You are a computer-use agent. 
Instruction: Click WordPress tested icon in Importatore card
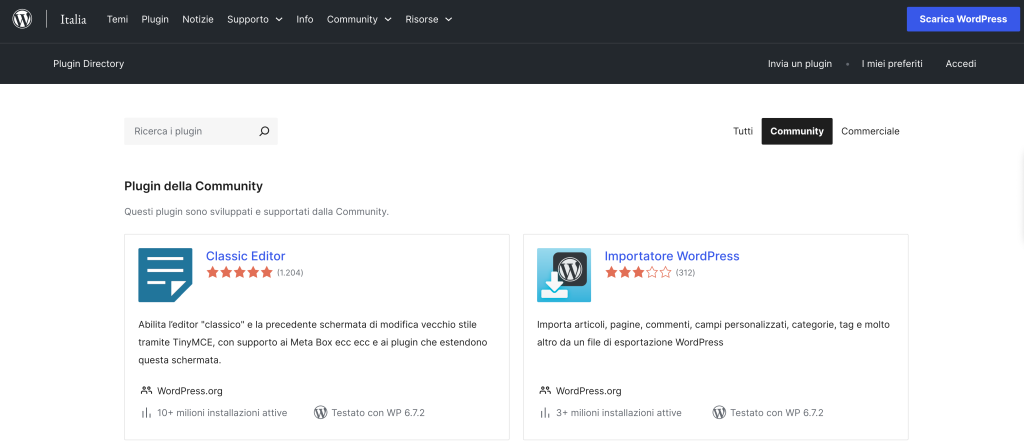(x=719, y=412)
